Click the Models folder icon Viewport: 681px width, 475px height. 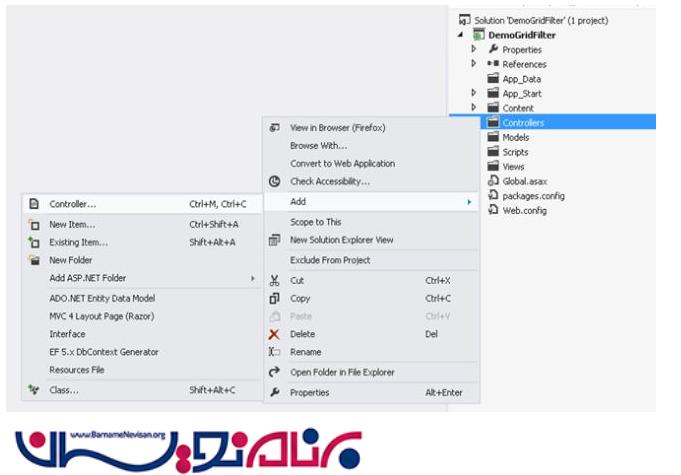pos(493,137)
